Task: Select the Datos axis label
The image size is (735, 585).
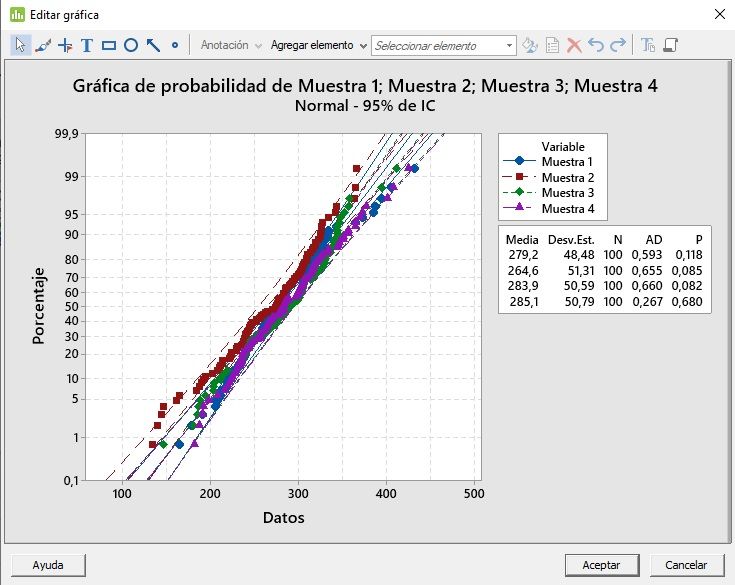Action: tap(284, 518)
